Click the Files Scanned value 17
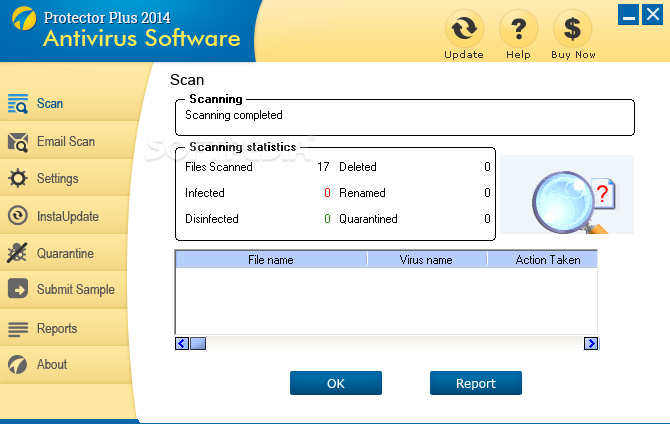The height and width of the screenshot is (424, 670). (323, 167)
